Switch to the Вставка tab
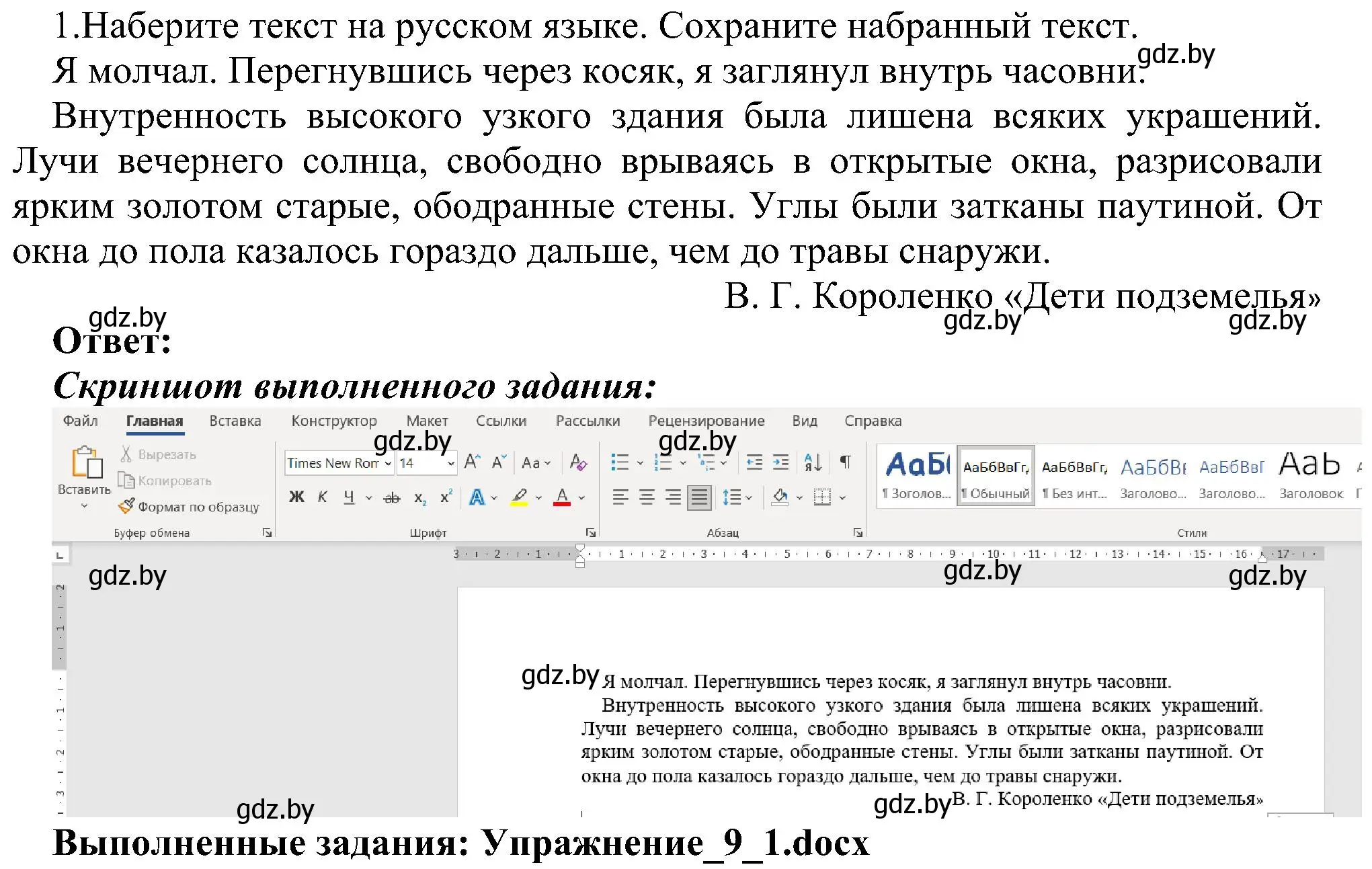The height and width of the screenshot is (869, 1372). click(x=235, y=421)
